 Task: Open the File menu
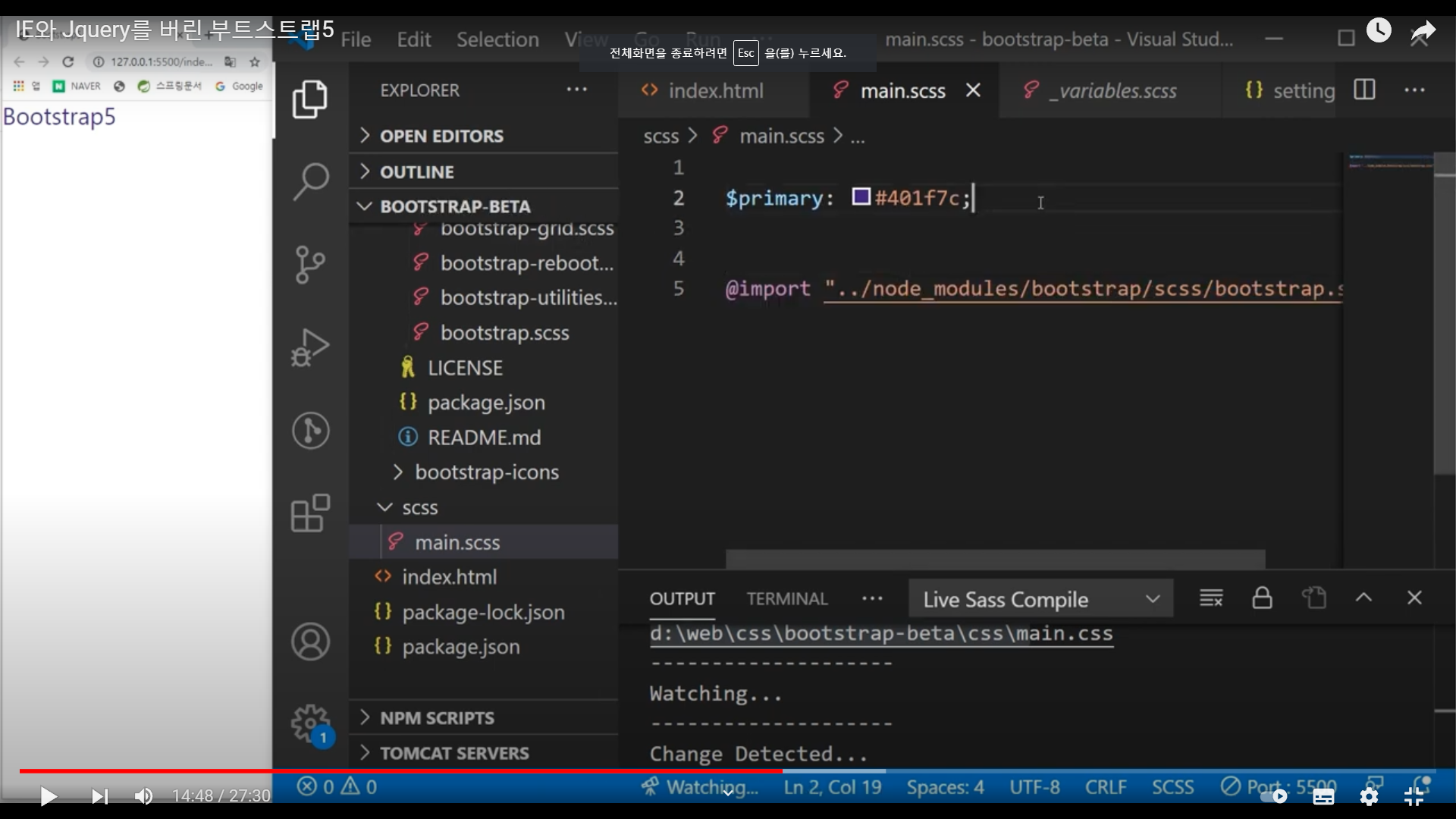pyautogui.click(x=356, y=39)
